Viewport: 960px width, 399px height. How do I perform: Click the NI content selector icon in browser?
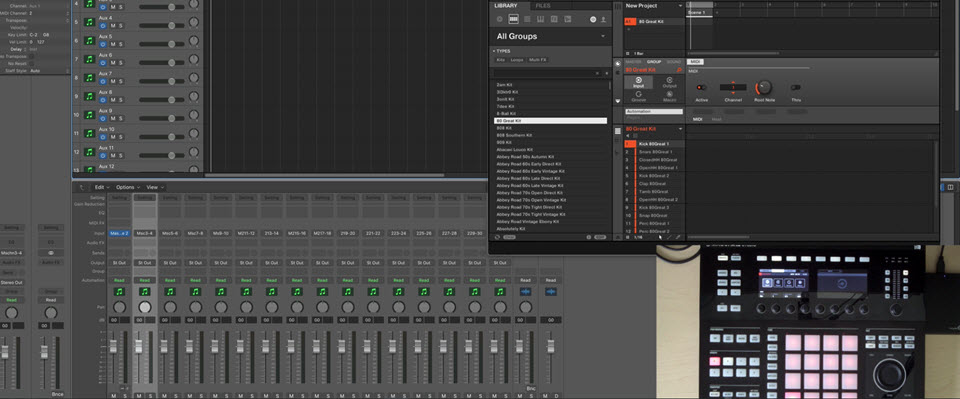pos(593,20)
